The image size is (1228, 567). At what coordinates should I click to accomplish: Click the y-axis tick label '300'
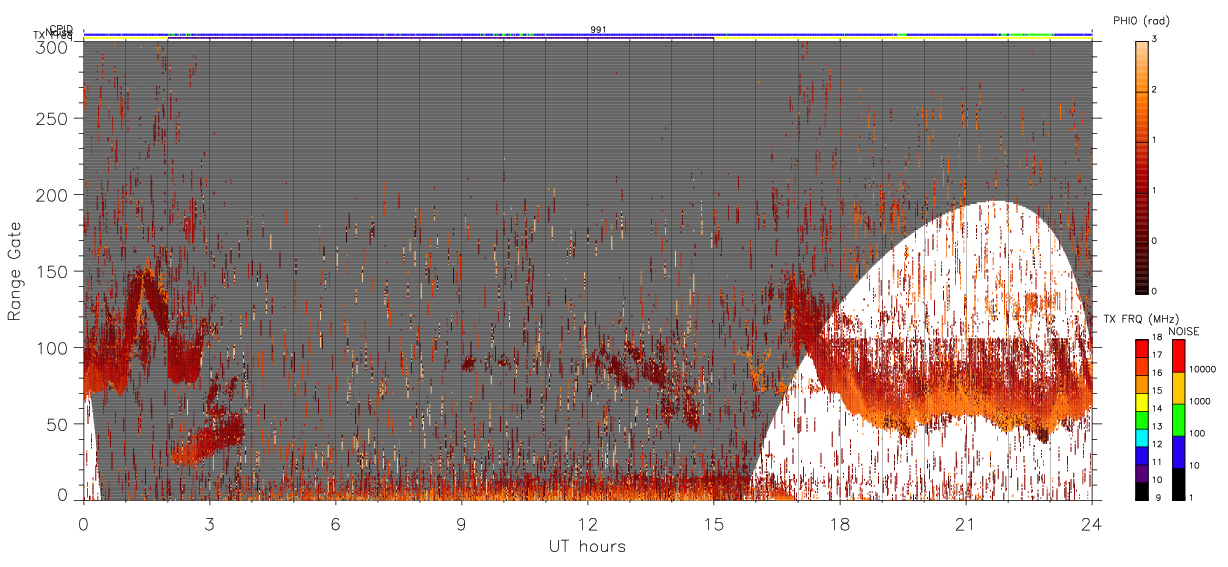click(x=52, y=46)
